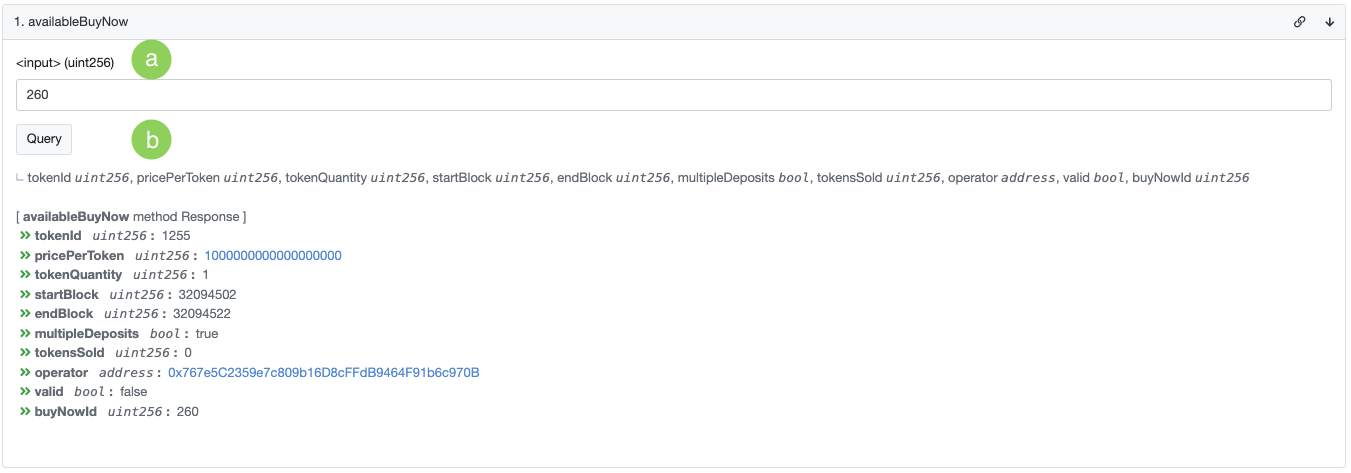Click the double-arrow icon beside operator
Viewport: 1351px width, 473px height.
[x=25, y=373]
